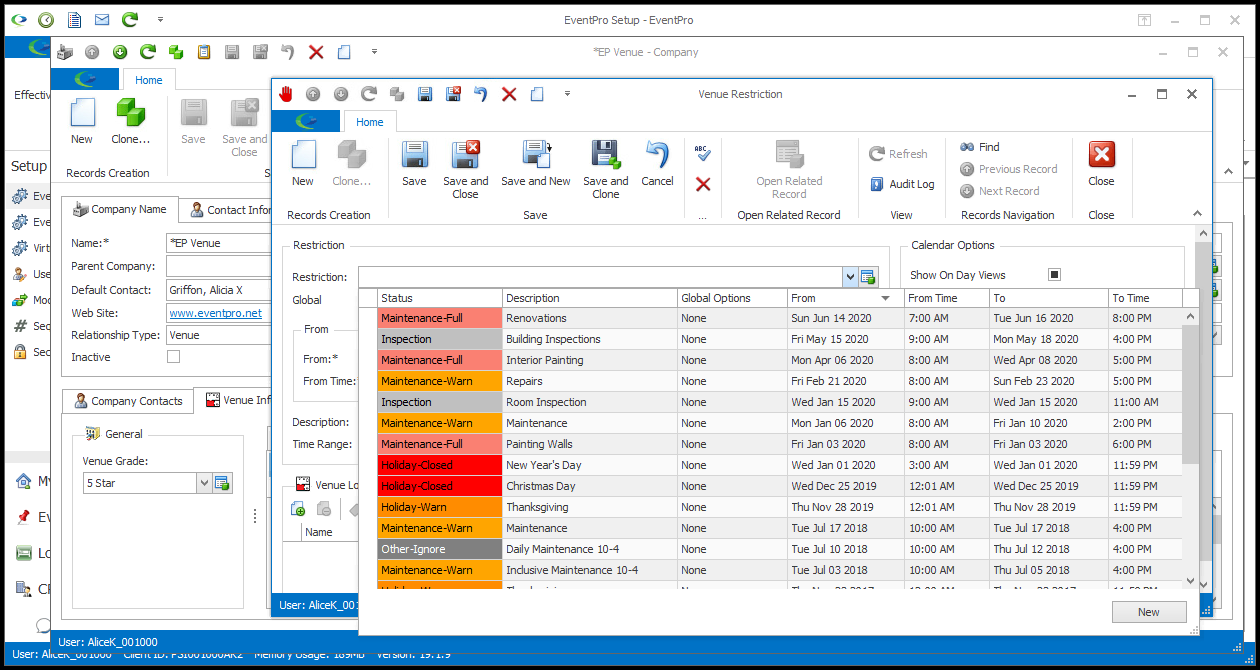This screenshot has height=670, width=1260.
Task: Click the red Close icon in Venue Restriction ribbon
Action: tap(1101, 155)
